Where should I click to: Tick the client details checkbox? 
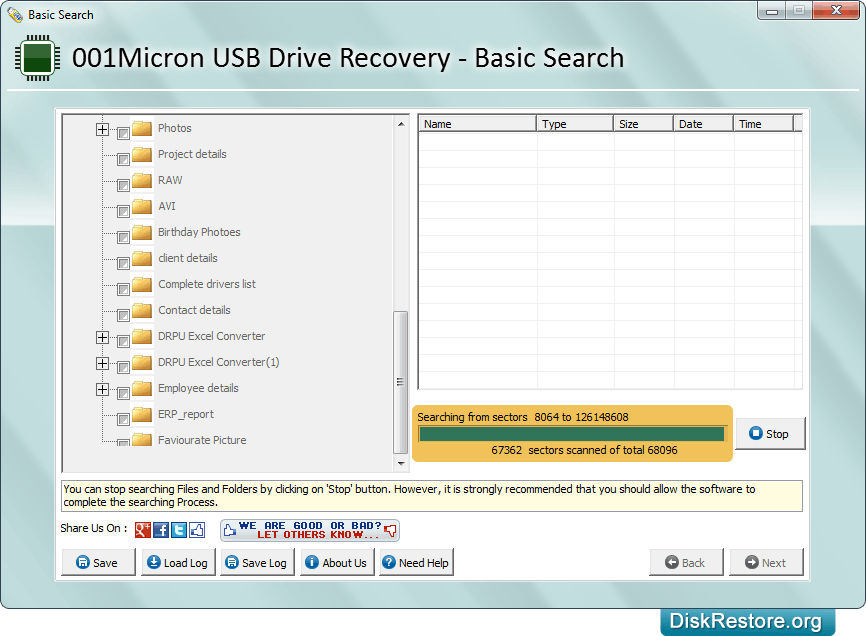(123, 263)
